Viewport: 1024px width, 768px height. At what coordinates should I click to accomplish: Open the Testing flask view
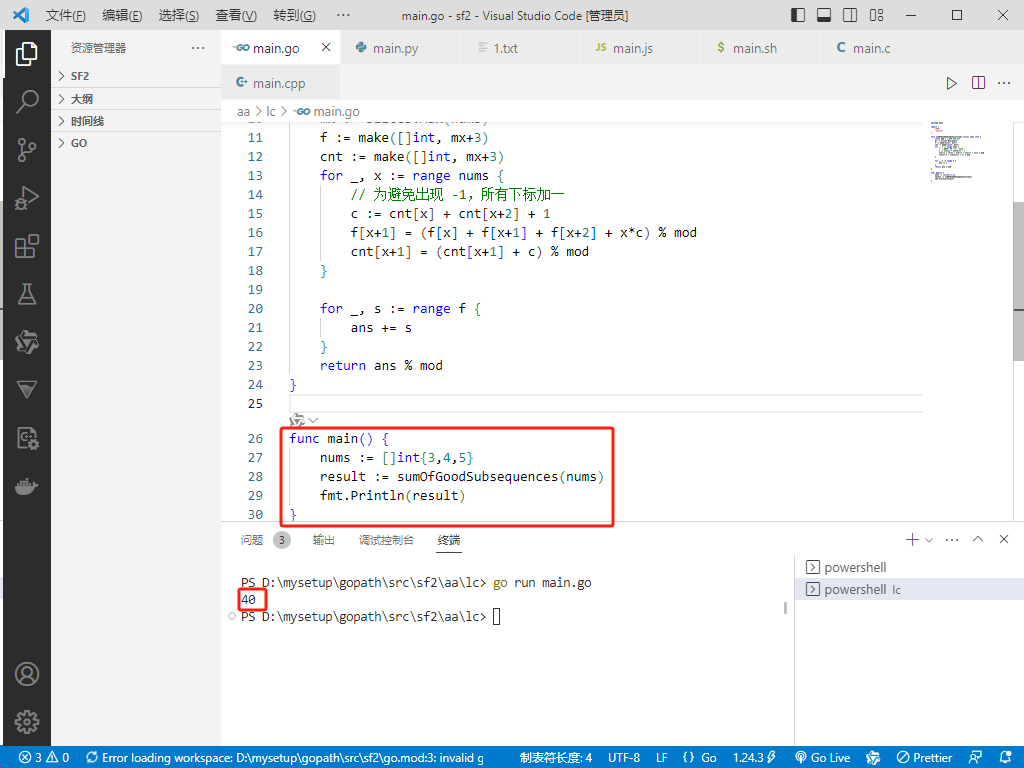click(27, 295)
